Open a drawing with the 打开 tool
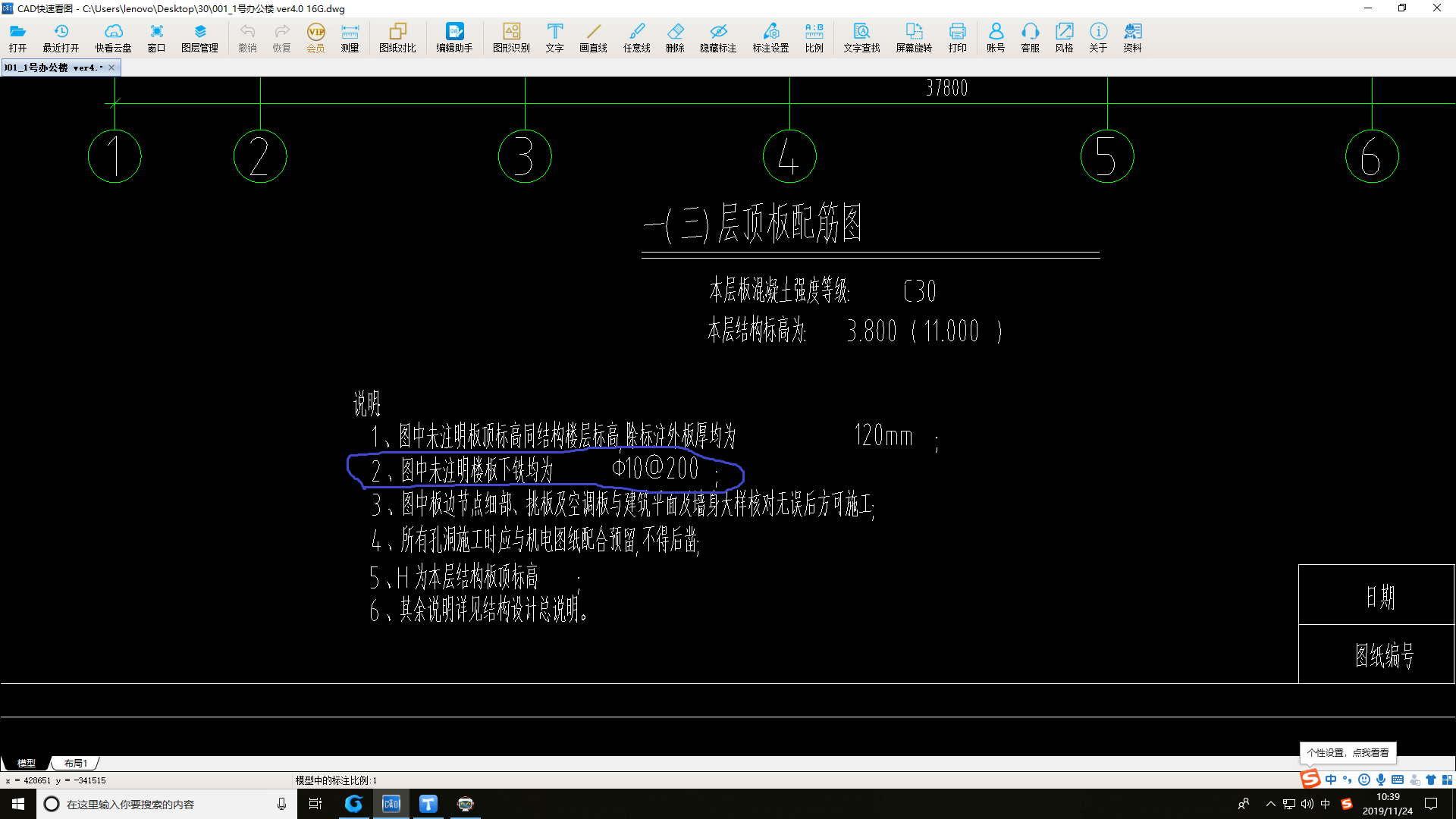This screenshot has height=819, width=1456. pyautogui.click(x=17, y=38)
